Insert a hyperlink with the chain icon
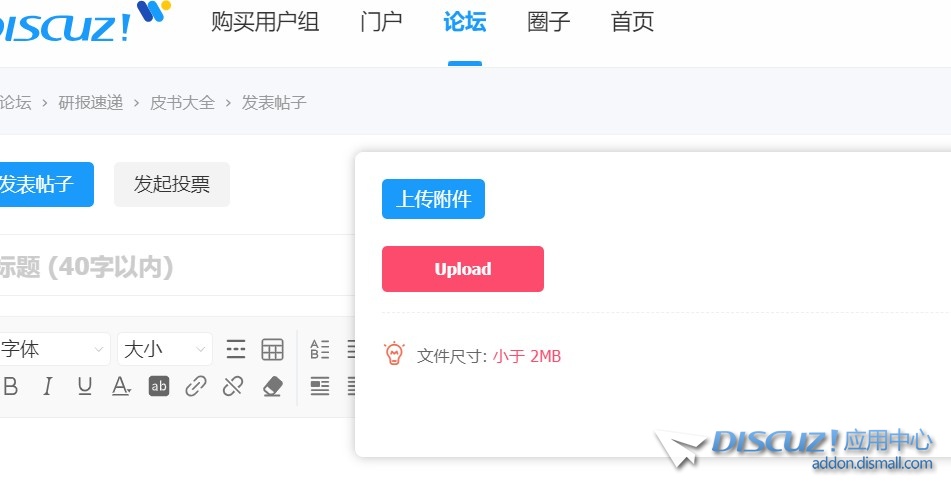Viewport: 951px width, 489px height. pos(196,386)
